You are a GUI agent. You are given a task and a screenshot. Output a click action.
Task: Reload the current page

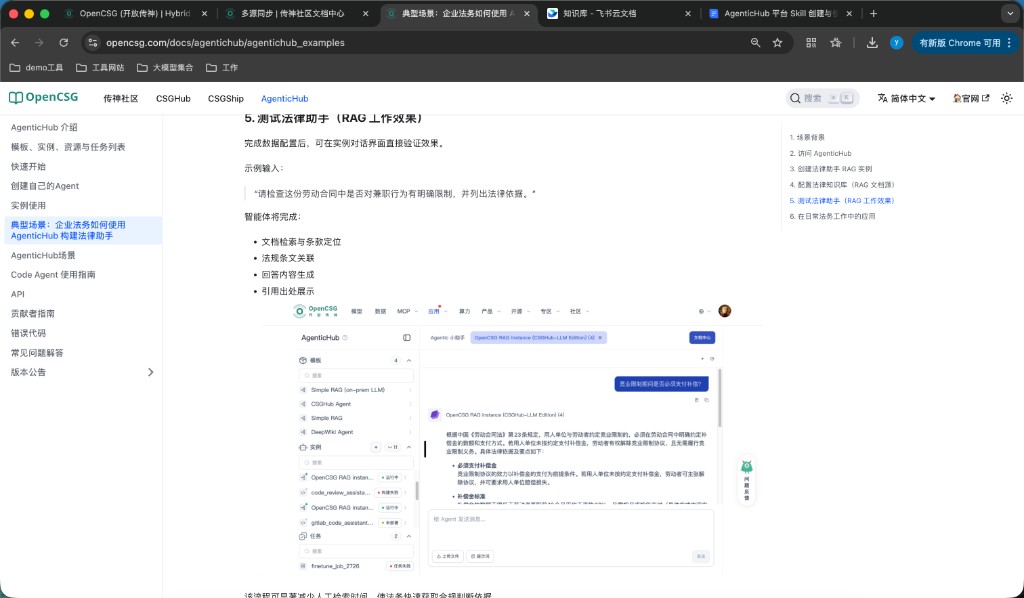pos(64,44)
